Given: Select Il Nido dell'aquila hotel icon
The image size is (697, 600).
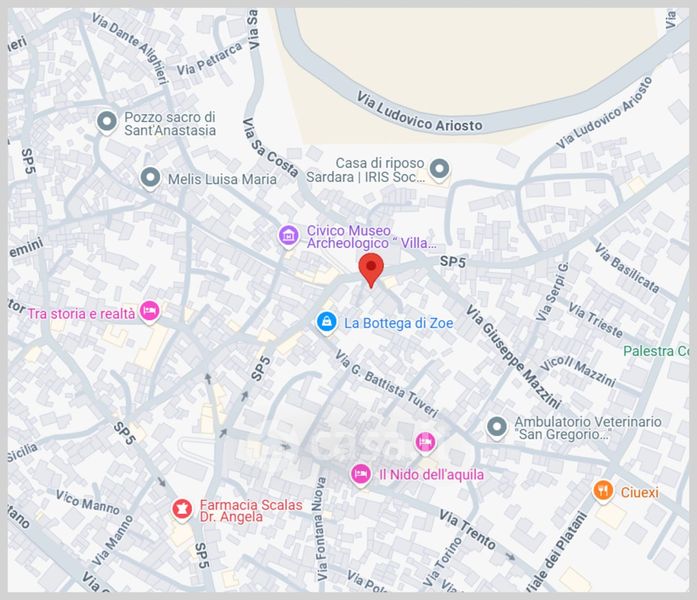Looking at the screenshot, I should (x=361, y=474).
